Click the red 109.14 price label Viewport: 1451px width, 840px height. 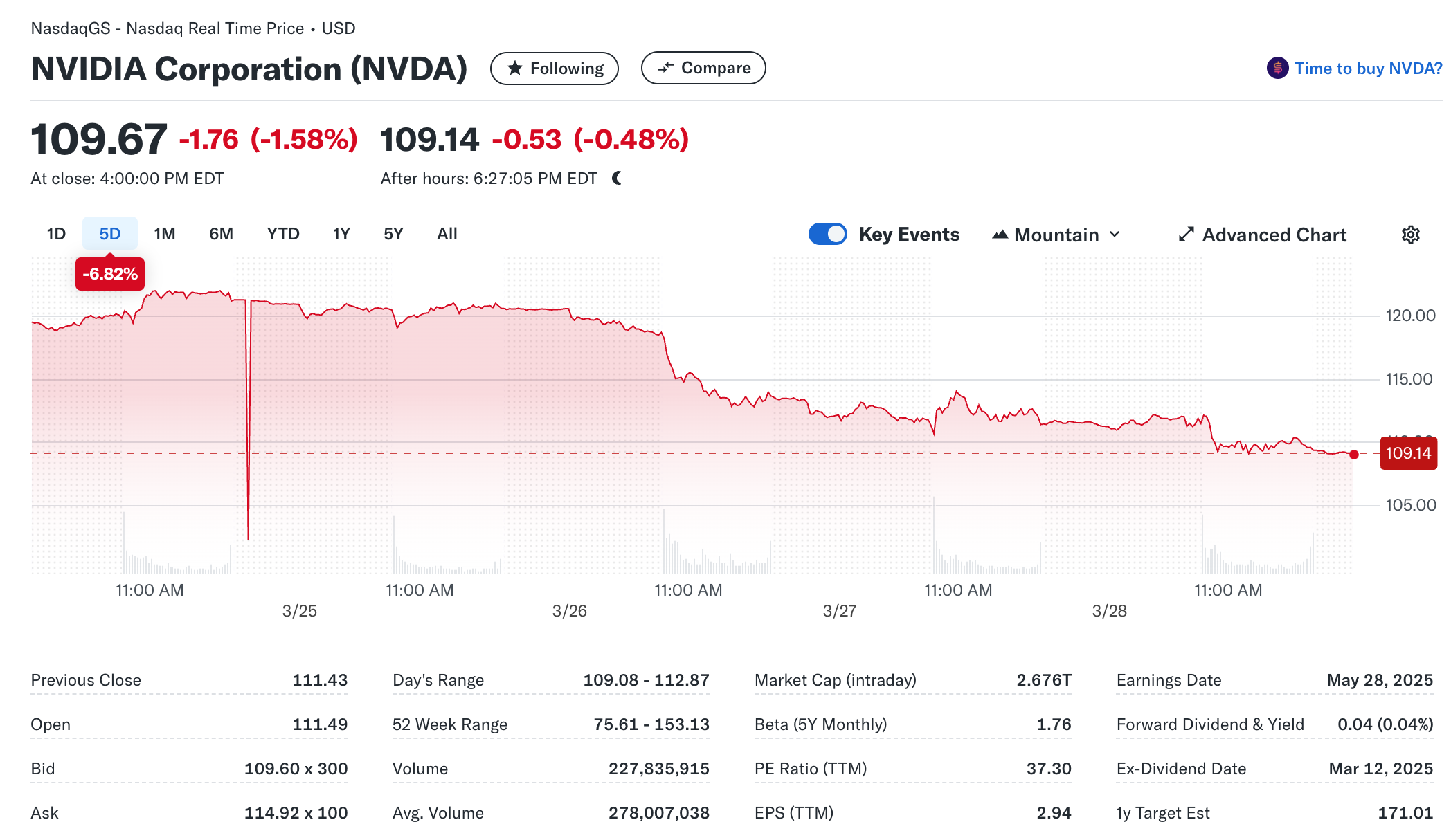tap(1408, 453)
